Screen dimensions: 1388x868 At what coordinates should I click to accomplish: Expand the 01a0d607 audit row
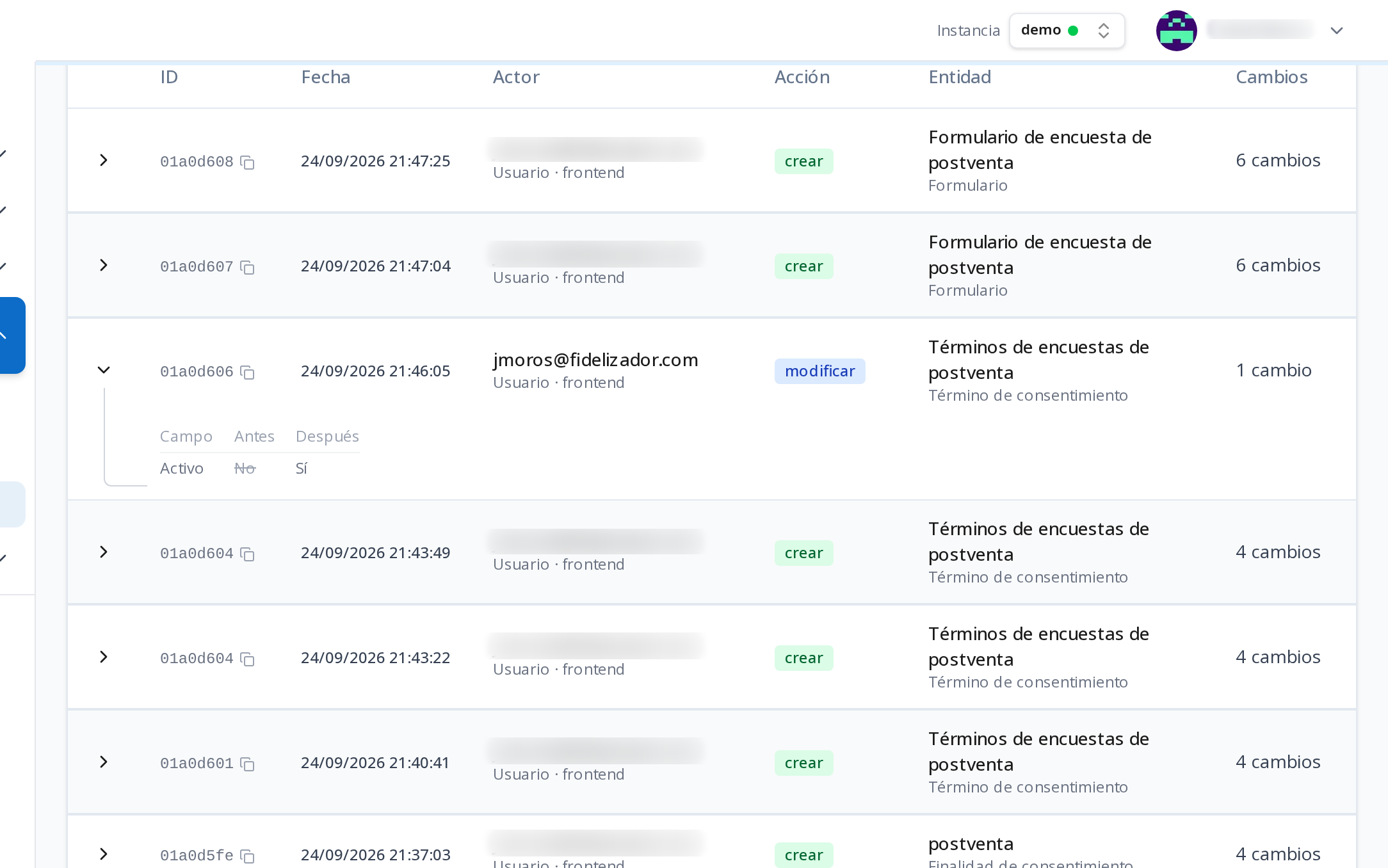coord(104,265)
